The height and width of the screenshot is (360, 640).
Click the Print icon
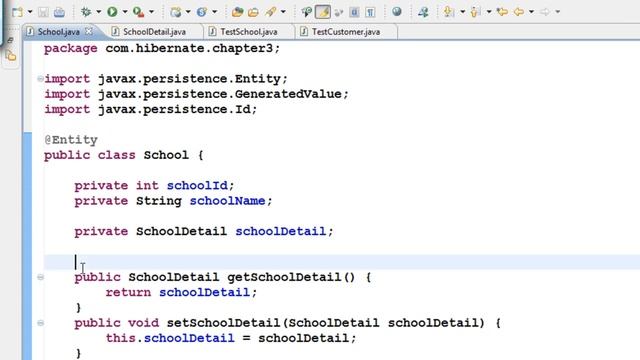click(x=59, y=12)
